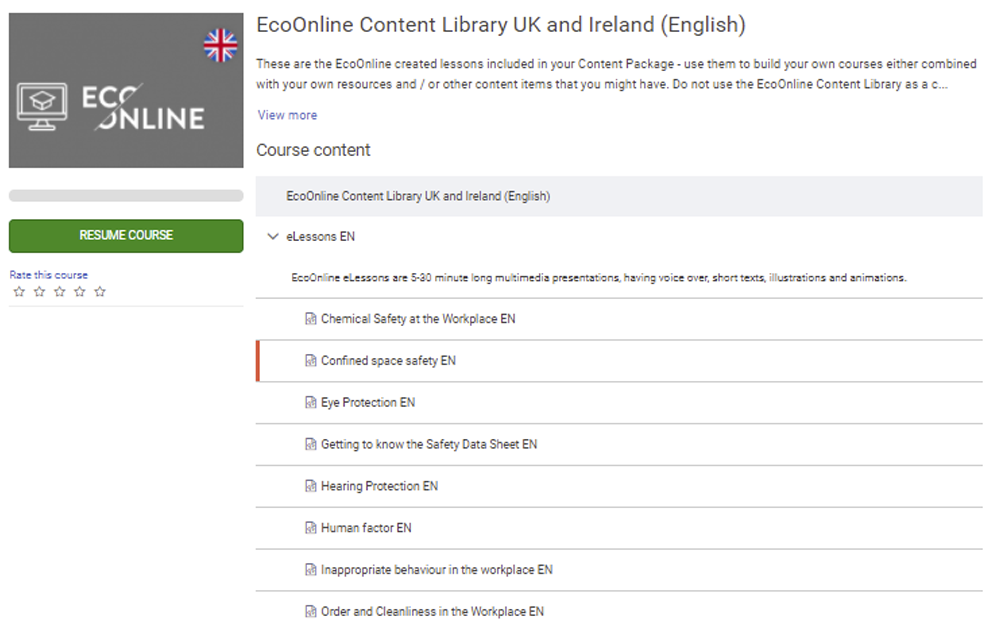Screen dimensions: 1000x625
Task: Click the Inappropriate behaviour lesson icon
Action: (311, 570)
